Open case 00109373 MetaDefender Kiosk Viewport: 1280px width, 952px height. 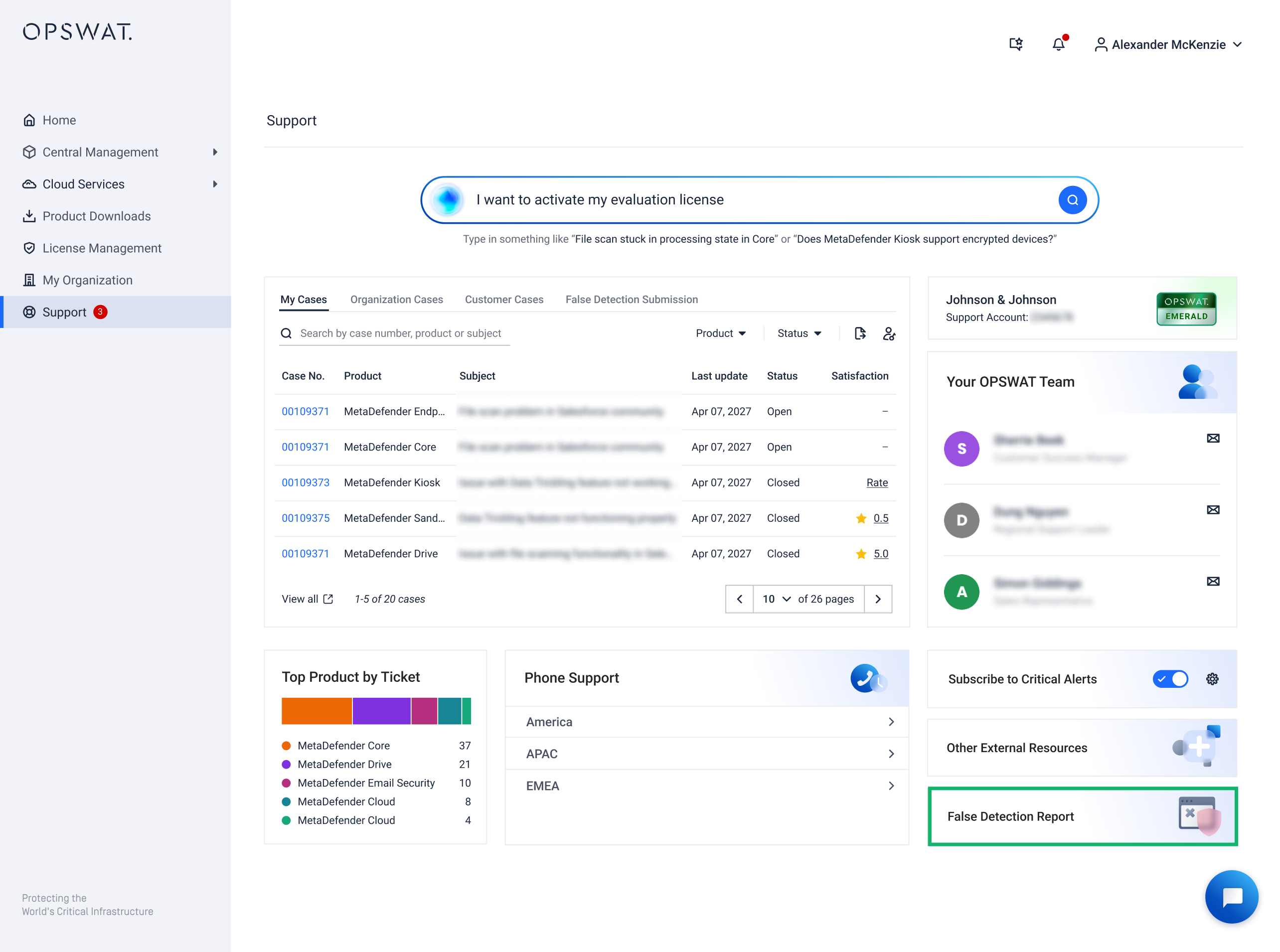pyautogui.click(x=306, y=482)
